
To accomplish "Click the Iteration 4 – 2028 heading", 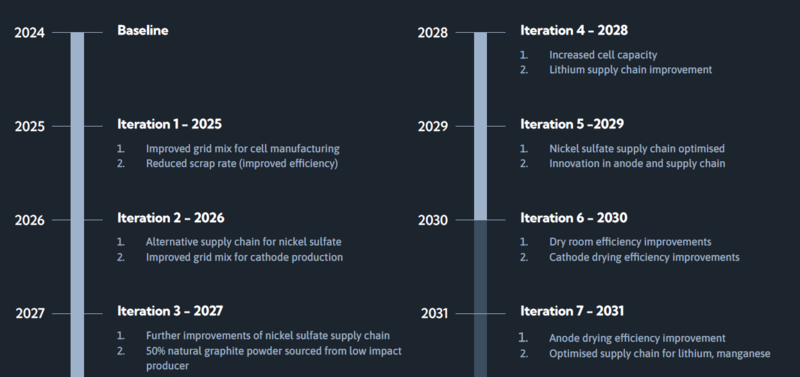I will pyautogui.click(x=574, y=31).
